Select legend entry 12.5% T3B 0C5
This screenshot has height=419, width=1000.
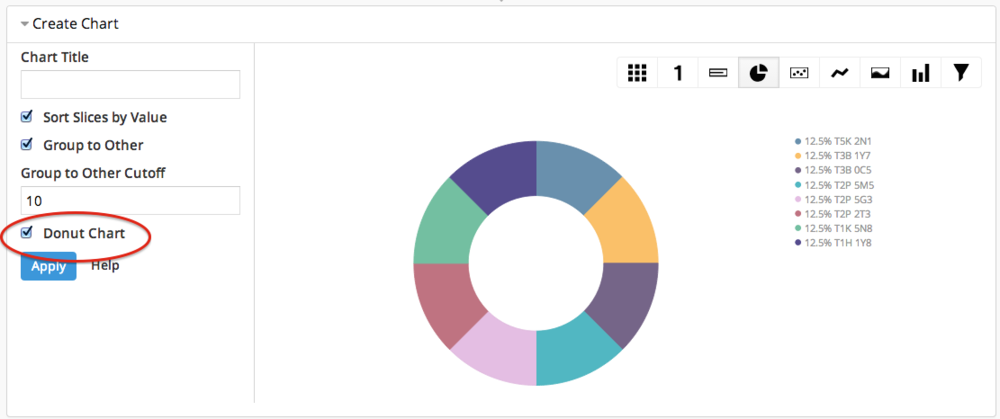(x=834, y=170)
